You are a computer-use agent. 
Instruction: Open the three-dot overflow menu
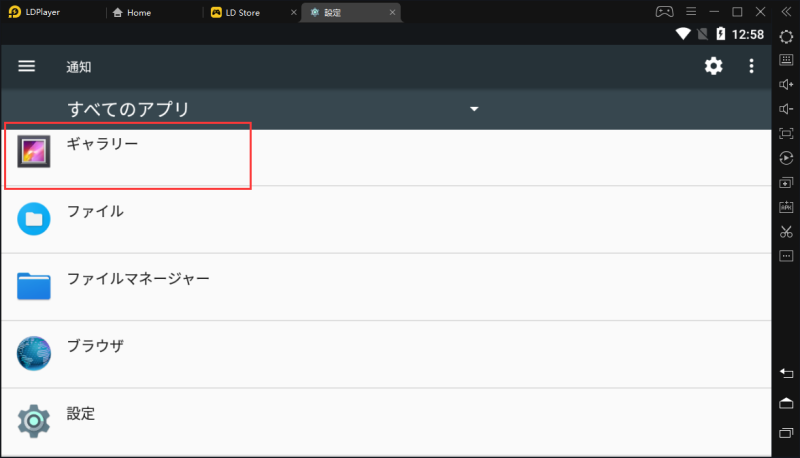point(751,66)
